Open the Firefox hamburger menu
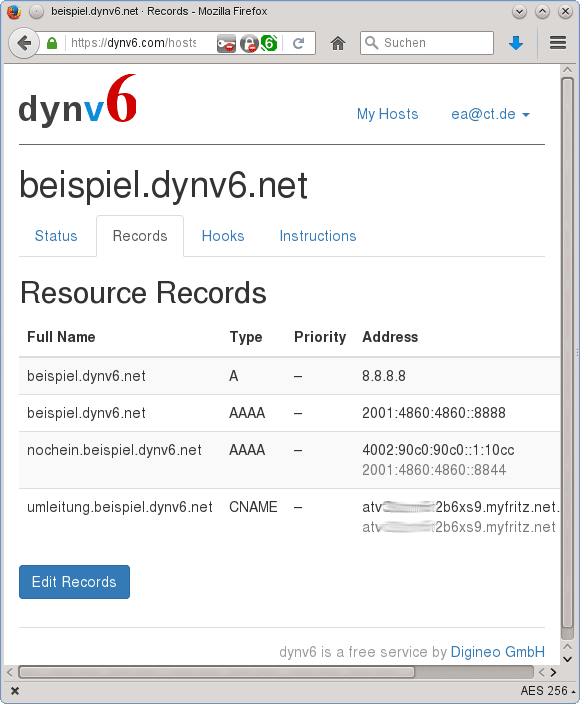580x704 pixels. 558,43
